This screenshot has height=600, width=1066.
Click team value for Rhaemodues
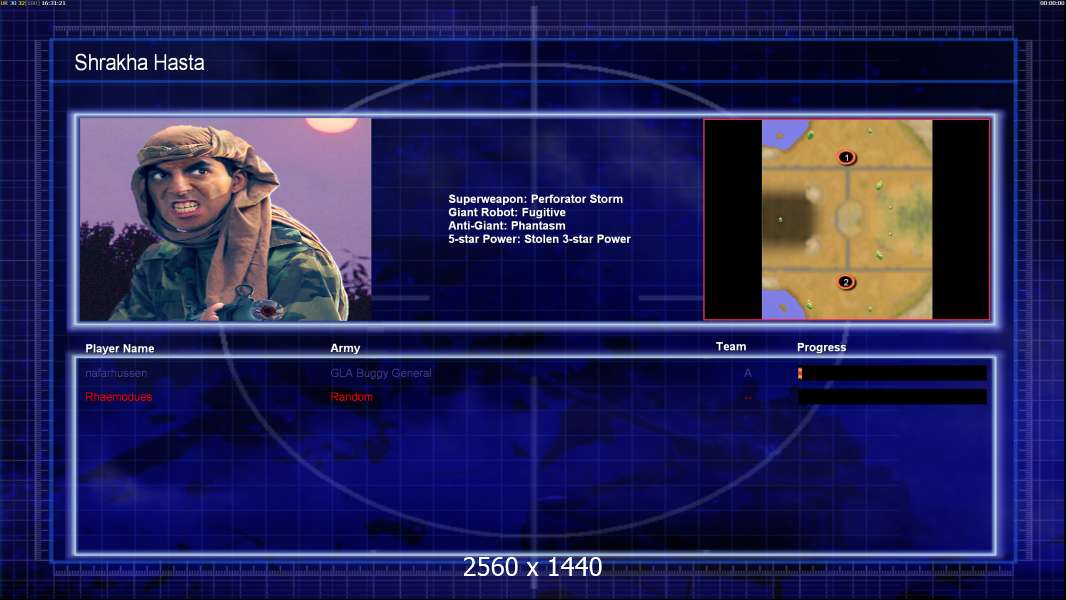coord(748,398)
